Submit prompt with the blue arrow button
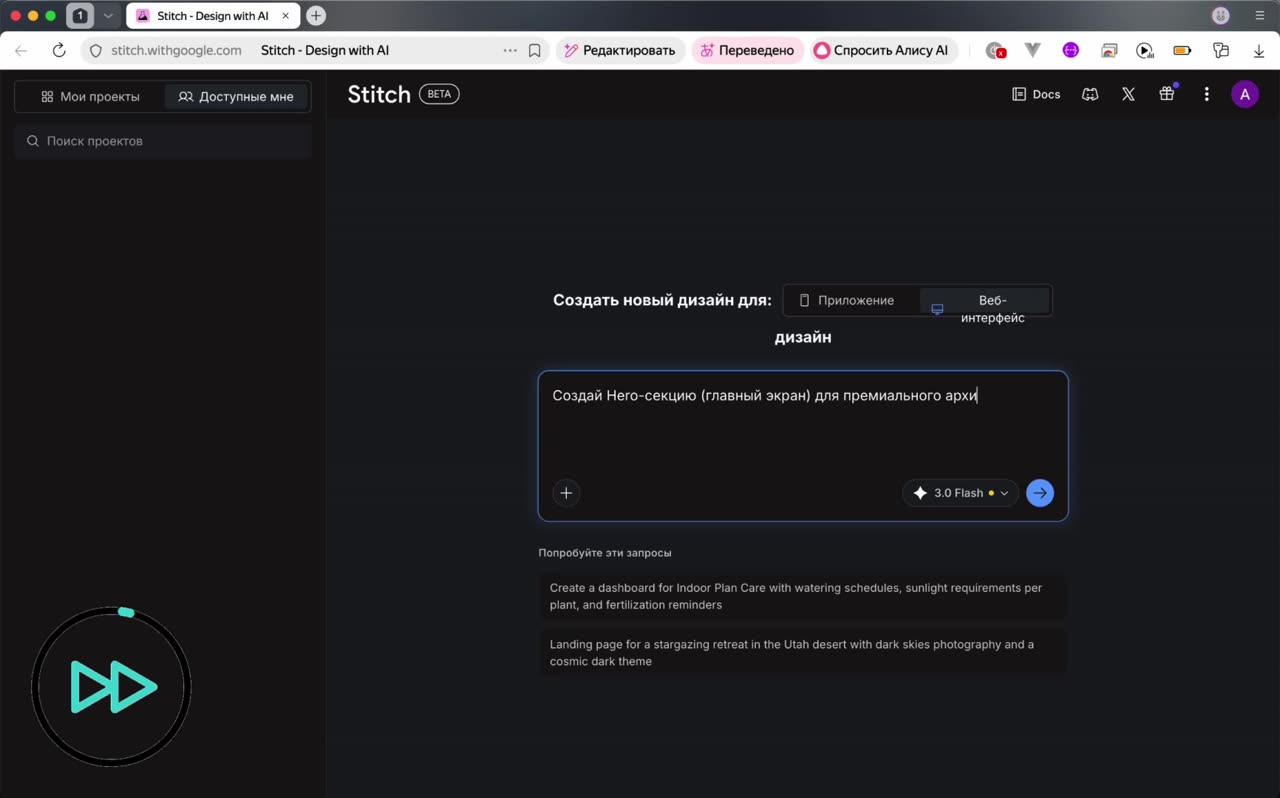Screen dimensions: 1280x798 click(x=1040, y=493)
